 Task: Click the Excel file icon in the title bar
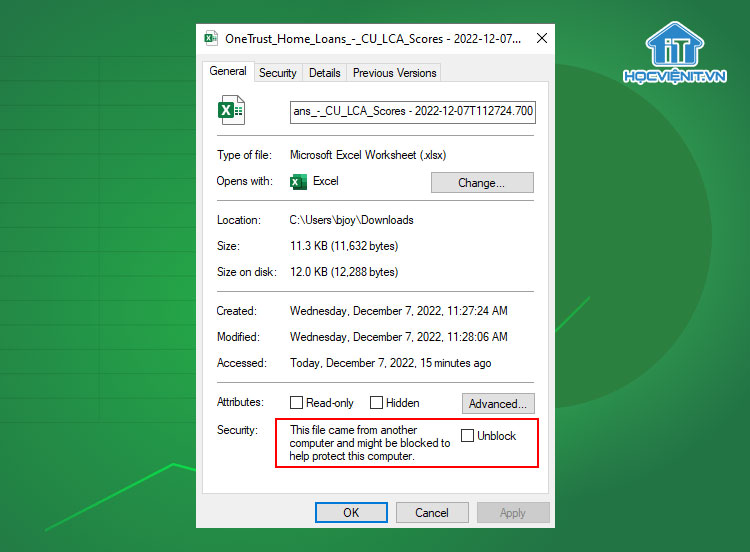(211, 38)
